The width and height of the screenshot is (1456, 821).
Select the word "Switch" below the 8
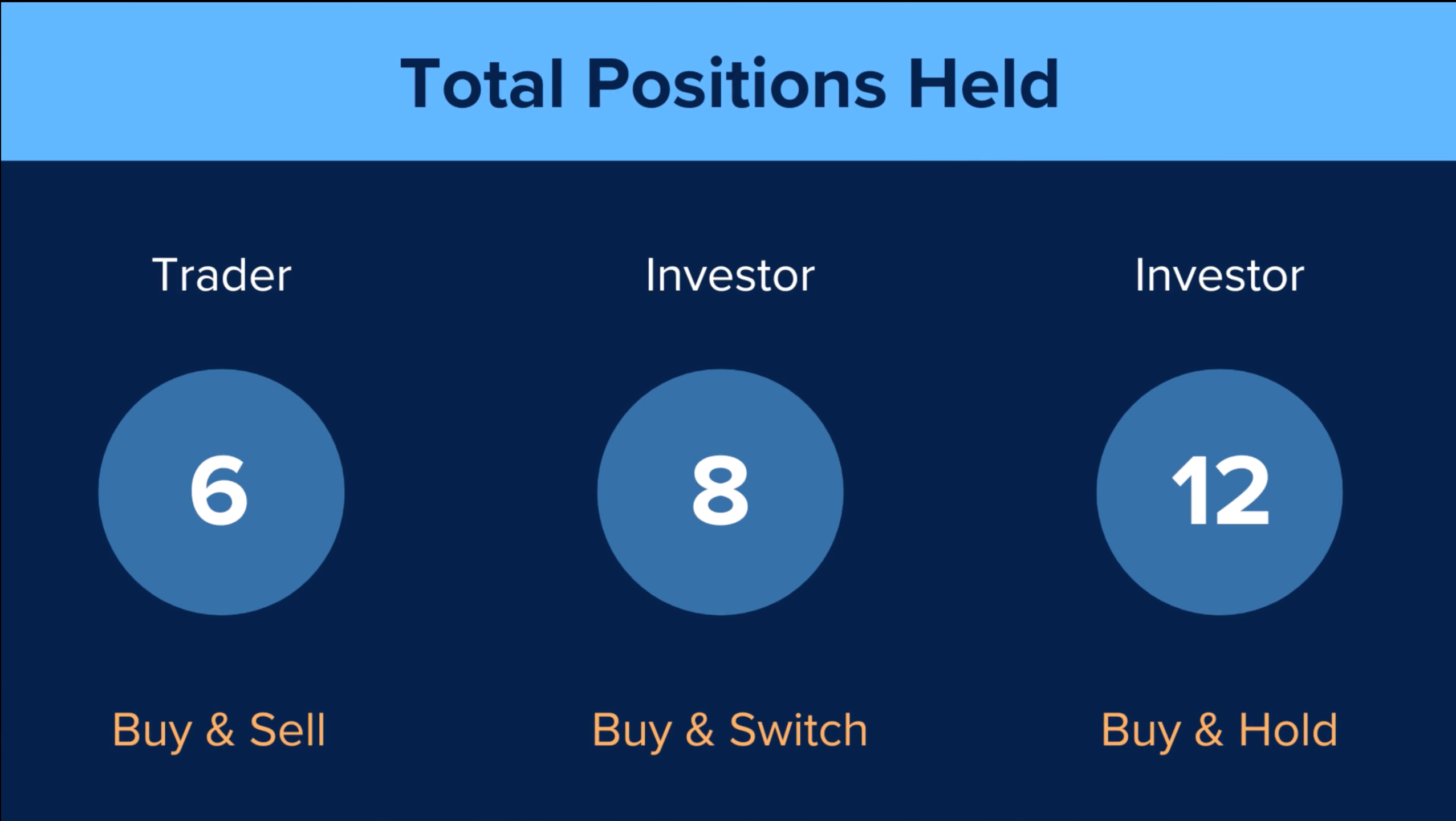pyautogui.click(x=798, y=730)
